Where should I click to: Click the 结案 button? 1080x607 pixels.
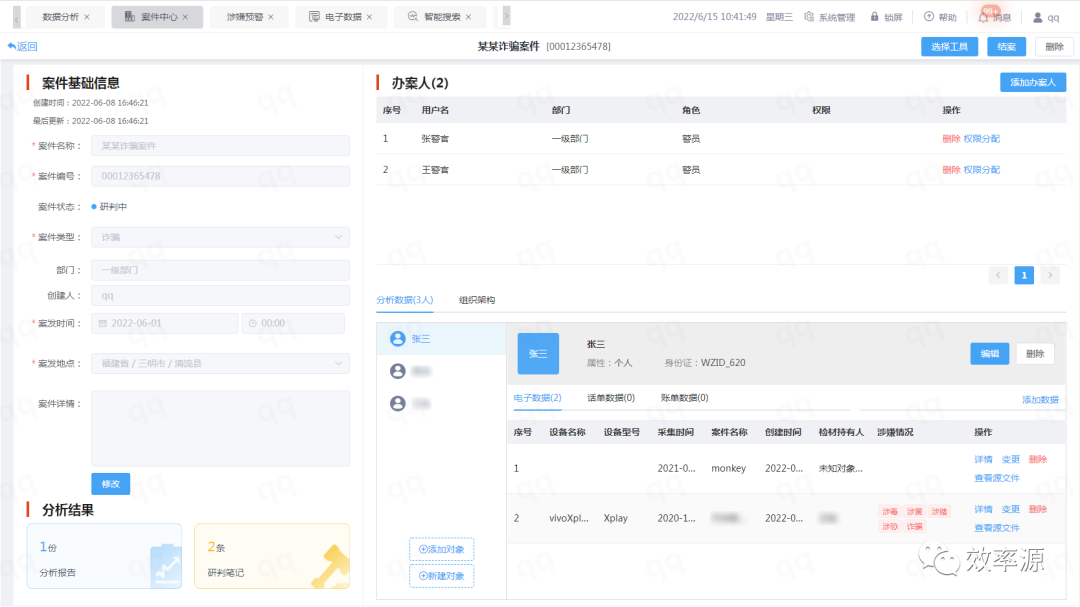[1006, 46]
